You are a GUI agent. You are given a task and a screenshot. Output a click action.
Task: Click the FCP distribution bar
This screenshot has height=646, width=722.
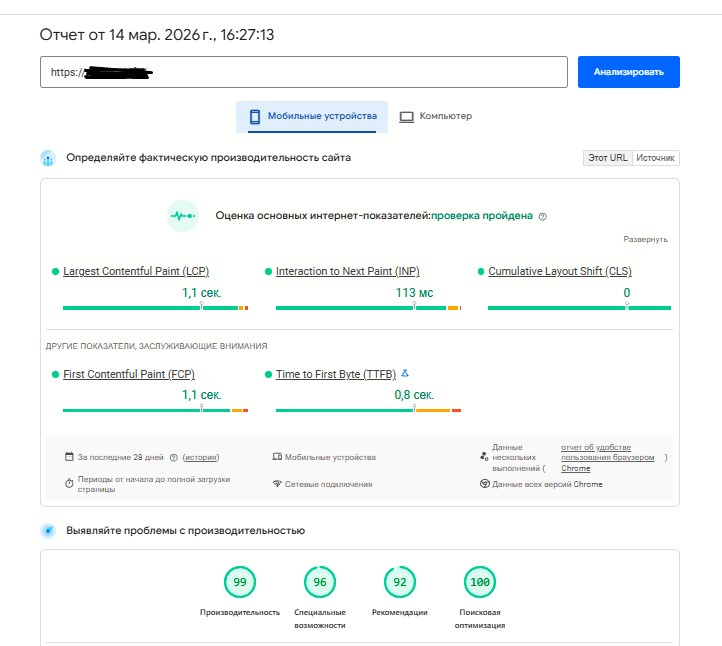(x=156, y=410)
